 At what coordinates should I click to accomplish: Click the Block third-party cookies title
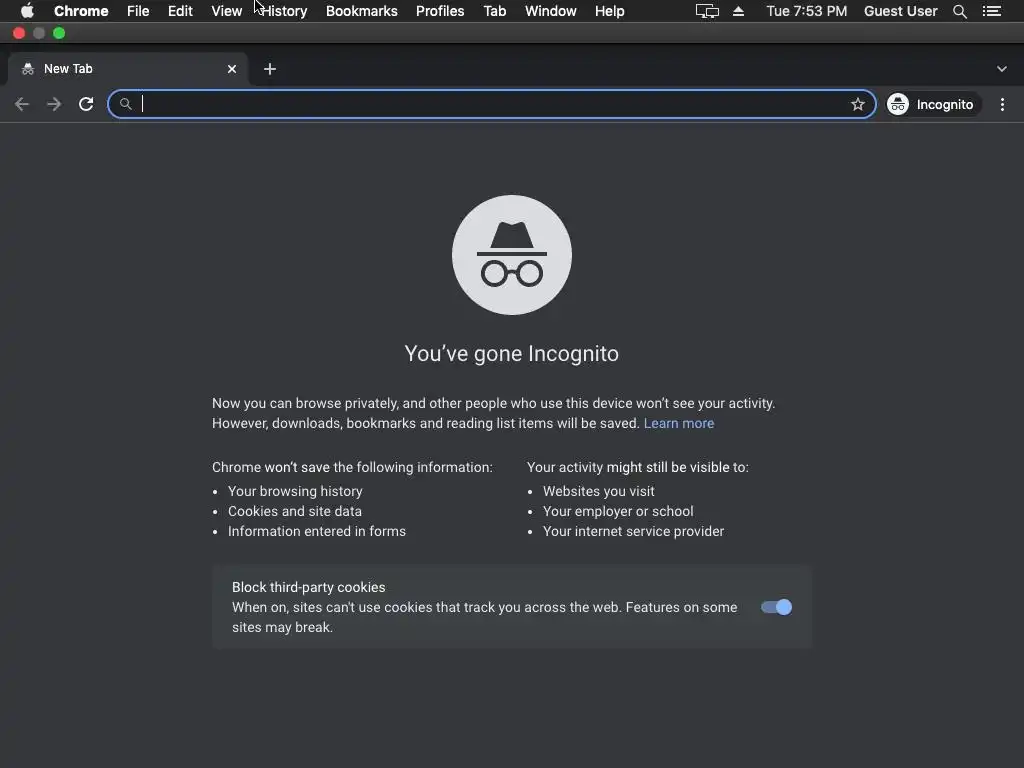point(308,587)
